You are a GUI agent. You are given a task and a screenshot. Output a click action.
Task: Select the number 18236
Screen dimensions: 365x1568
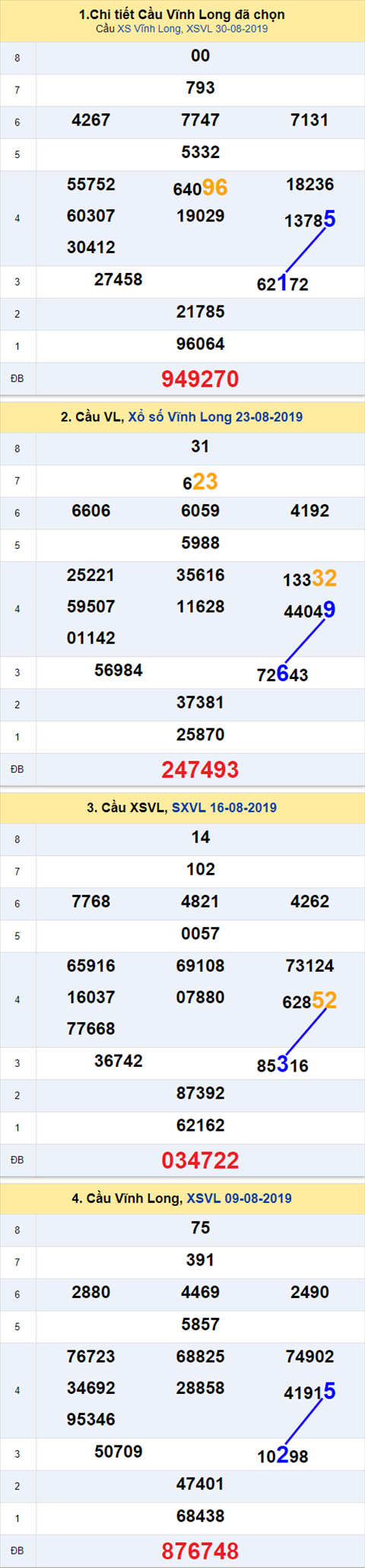click(x=310, y=185)
